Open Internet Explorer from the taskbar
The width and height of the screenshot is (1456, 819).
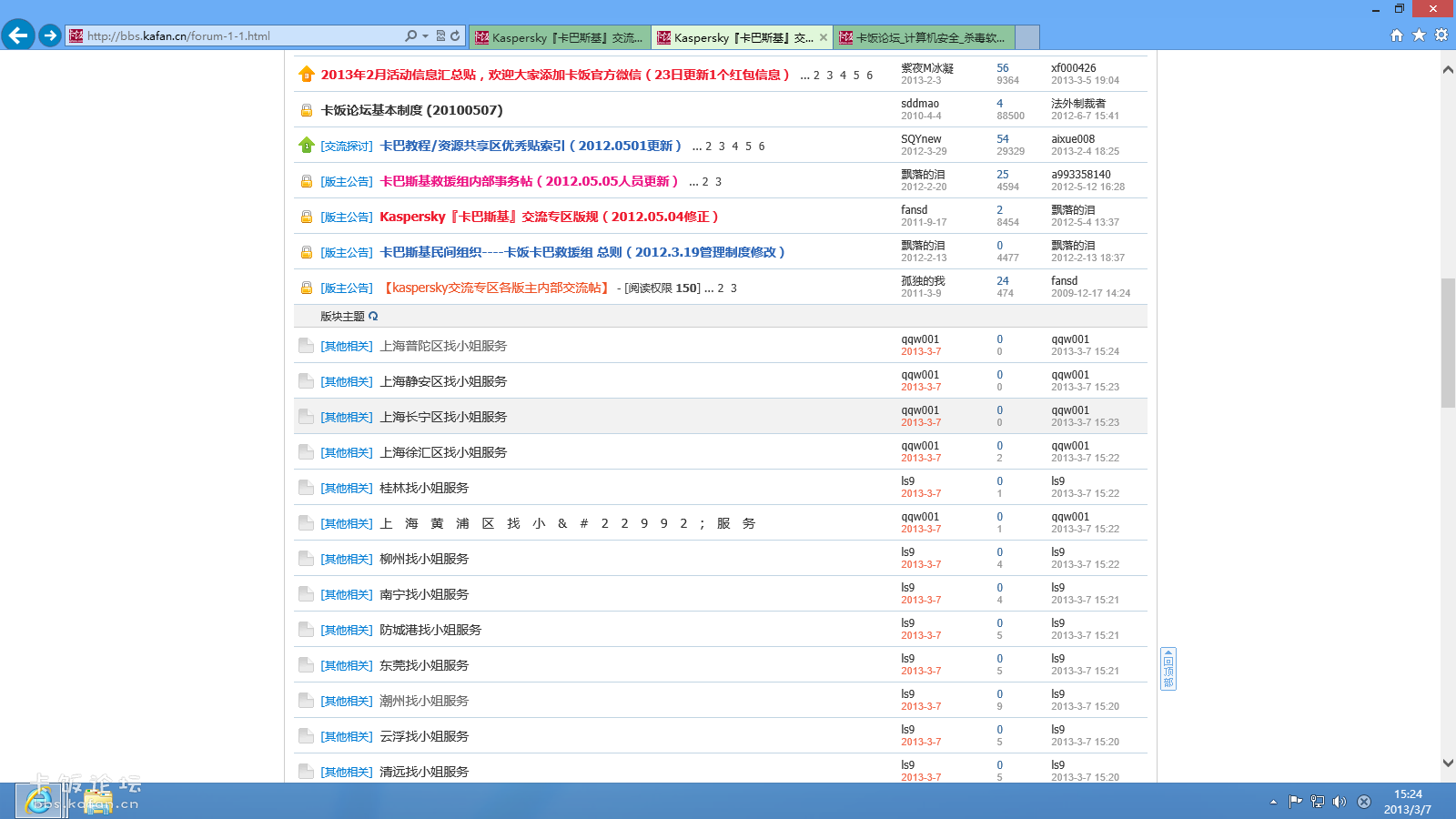[x=38, y=801]
